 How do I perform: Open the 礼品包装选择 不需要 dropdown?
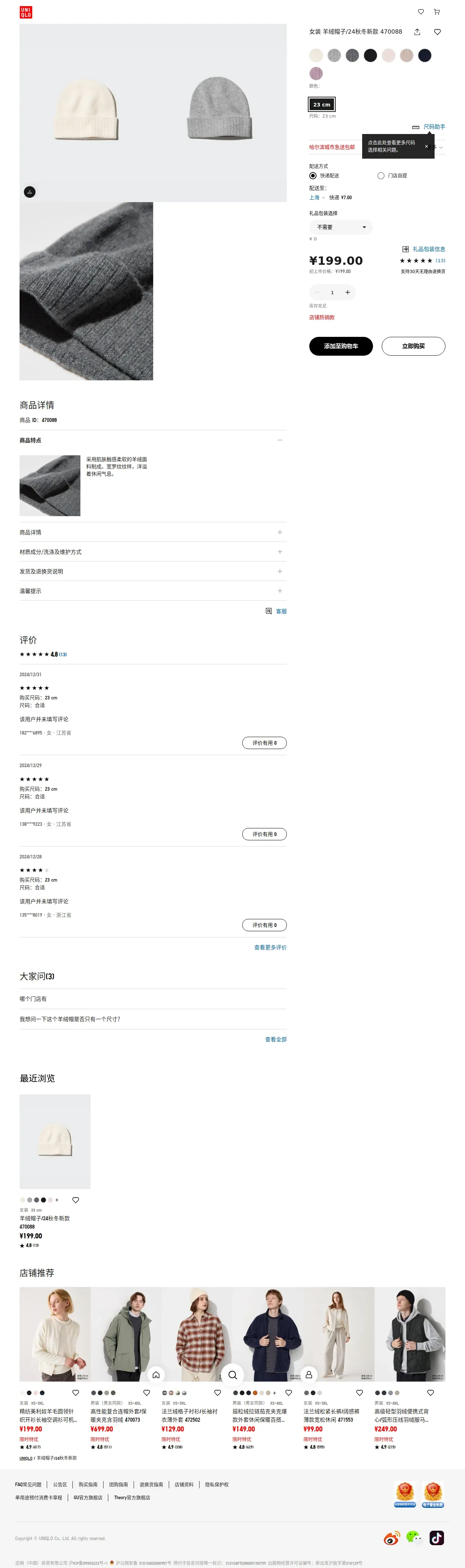pos(341,227)
